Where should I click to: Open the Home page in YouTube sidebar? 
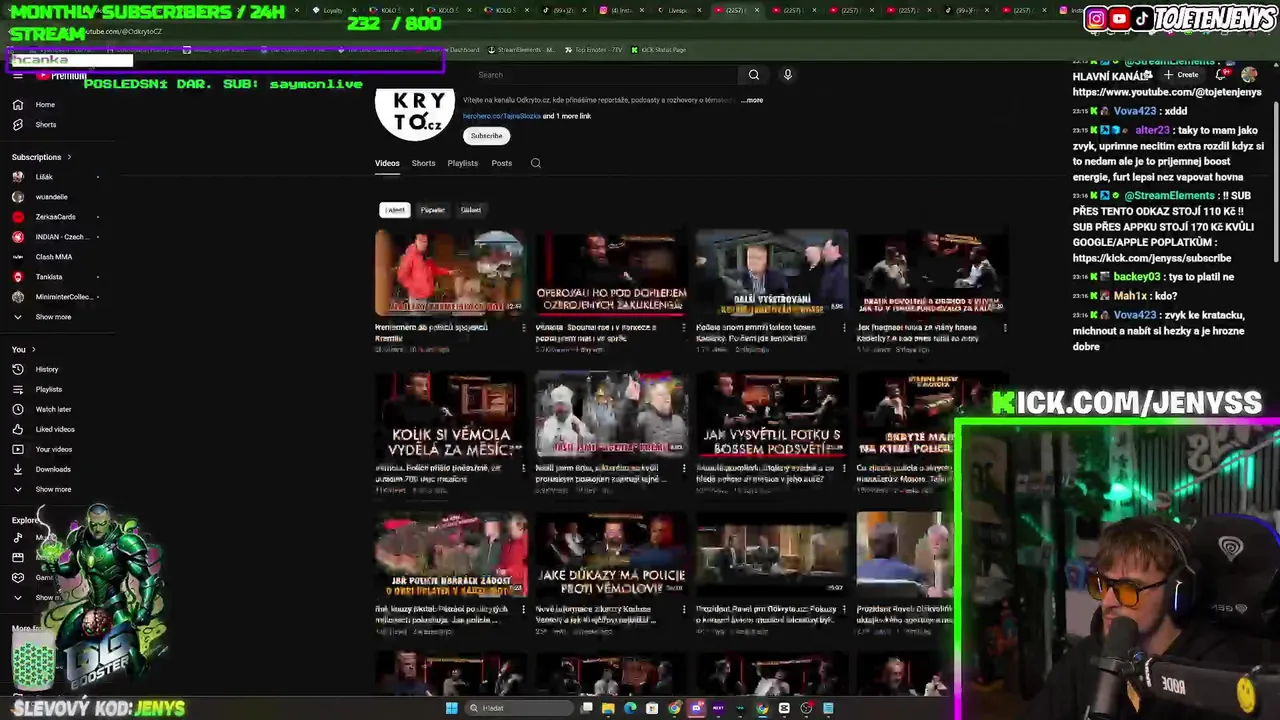pyautogui.click(x=44, y=105)
